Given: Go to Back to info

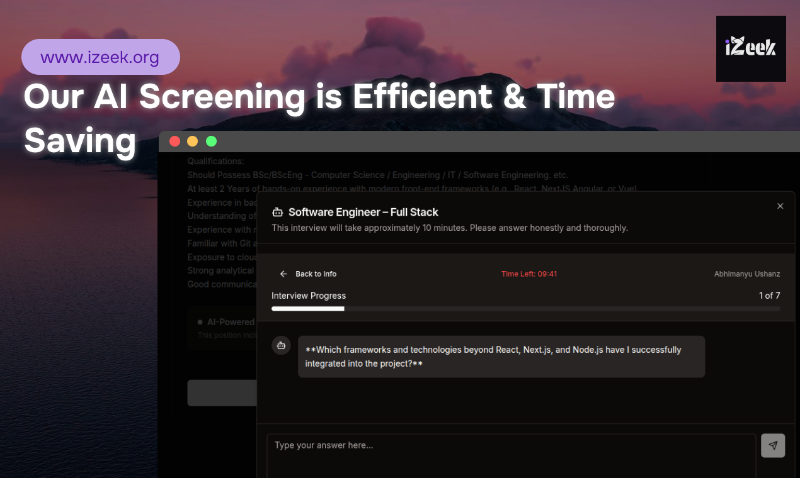Looking at the screenshot, I should pos(315,273).
